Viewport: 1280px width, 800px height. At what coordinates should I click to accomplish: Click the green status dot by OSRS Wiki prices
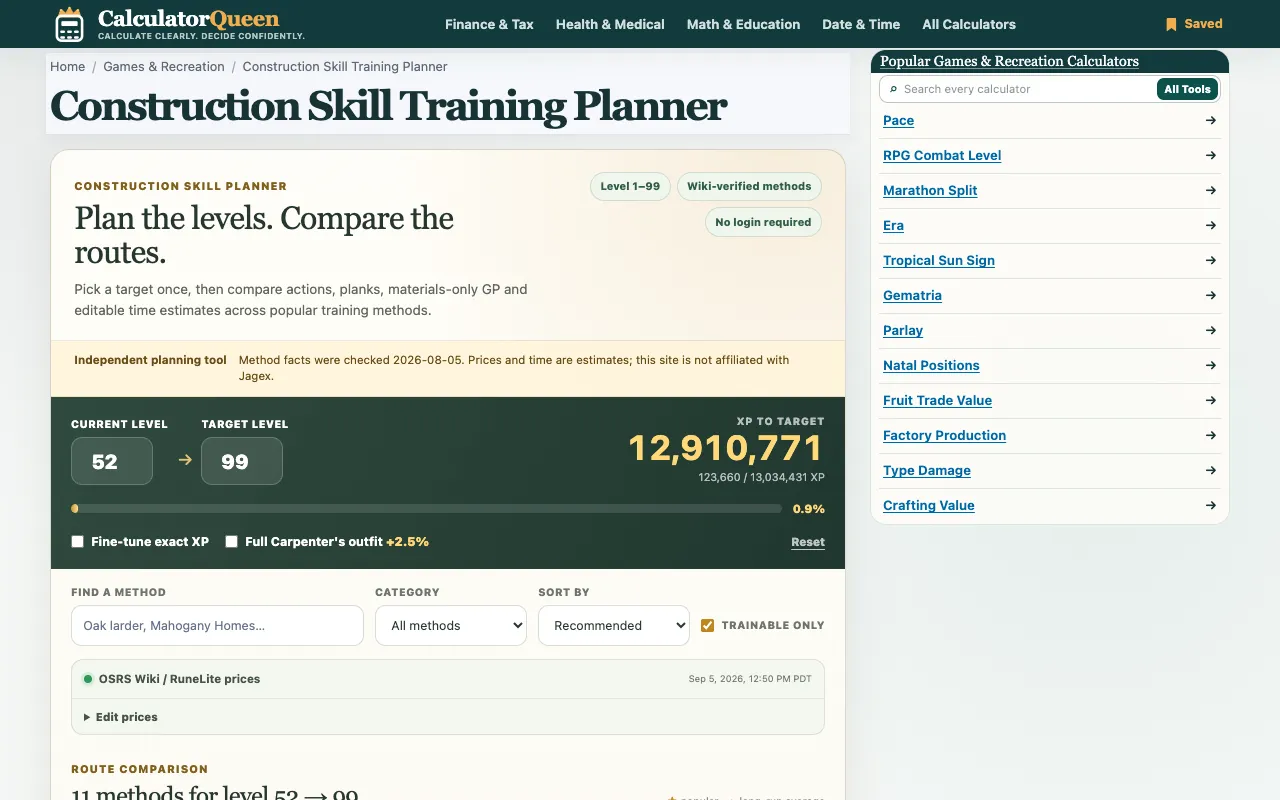point(88,679)
